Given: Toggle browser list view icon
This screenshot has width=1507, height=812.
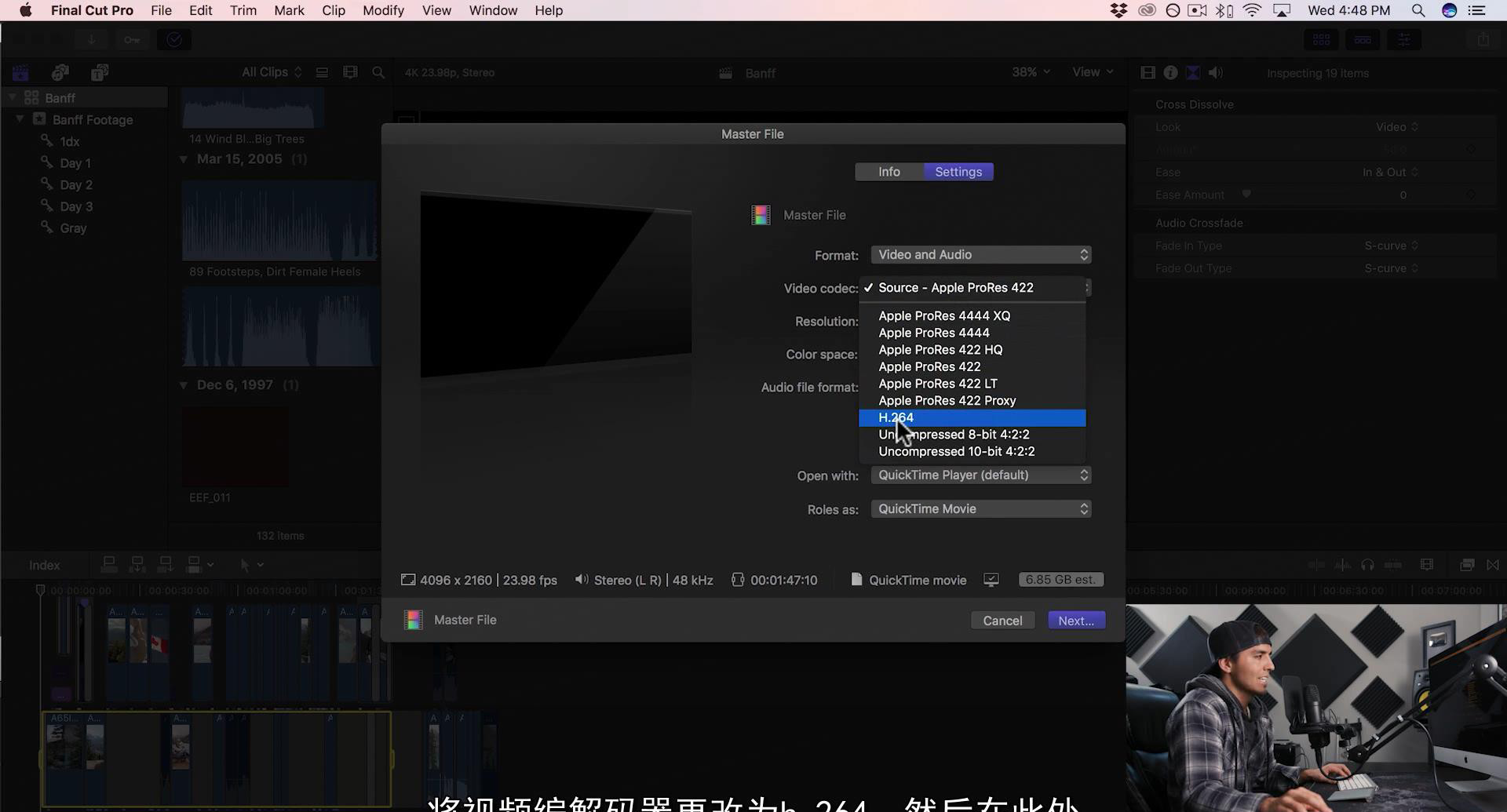Looking at the screenshot, I should 322,72.
